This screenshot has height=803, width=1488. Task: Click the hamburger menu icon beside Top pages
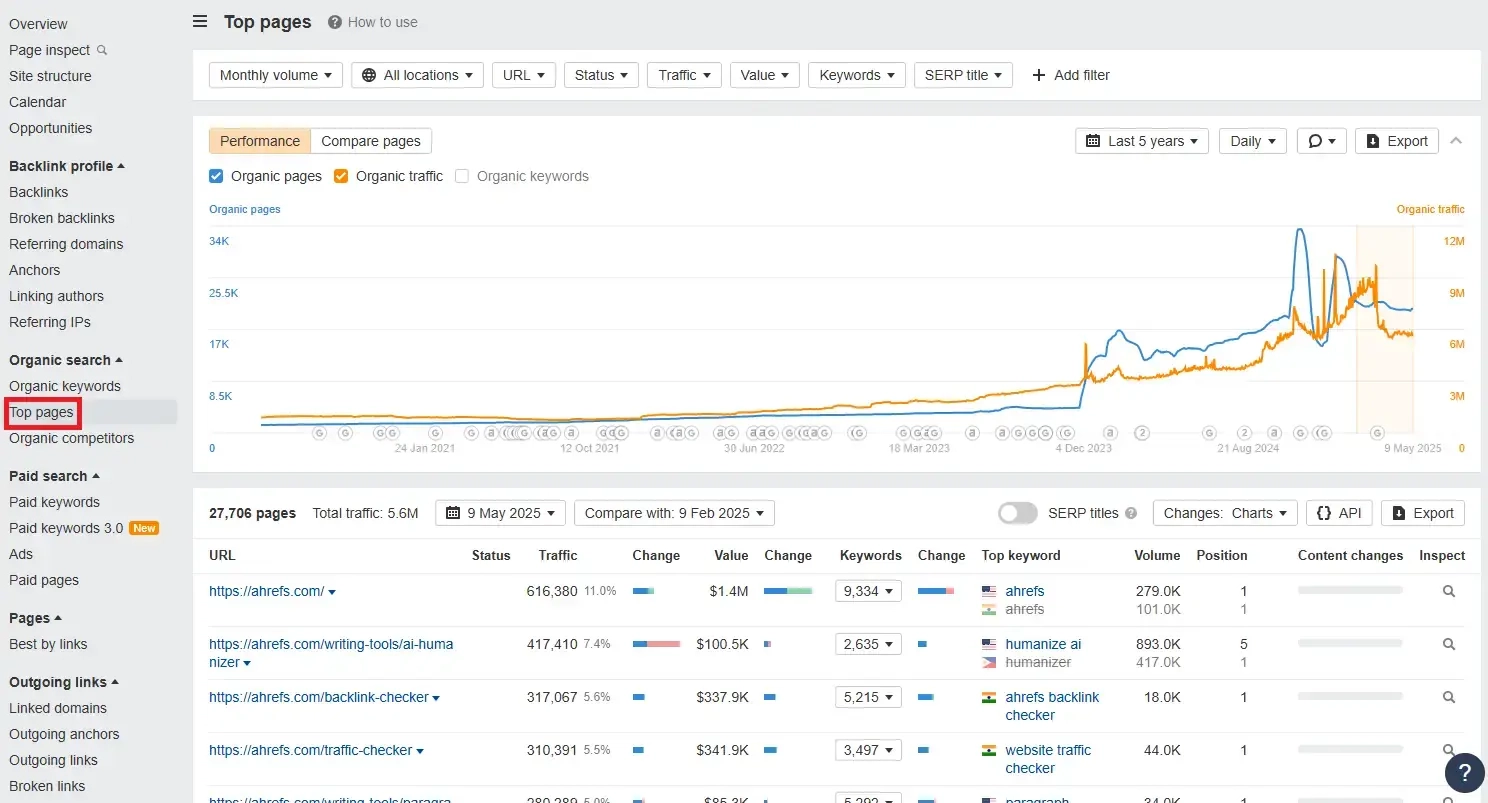tap(200, 22)
